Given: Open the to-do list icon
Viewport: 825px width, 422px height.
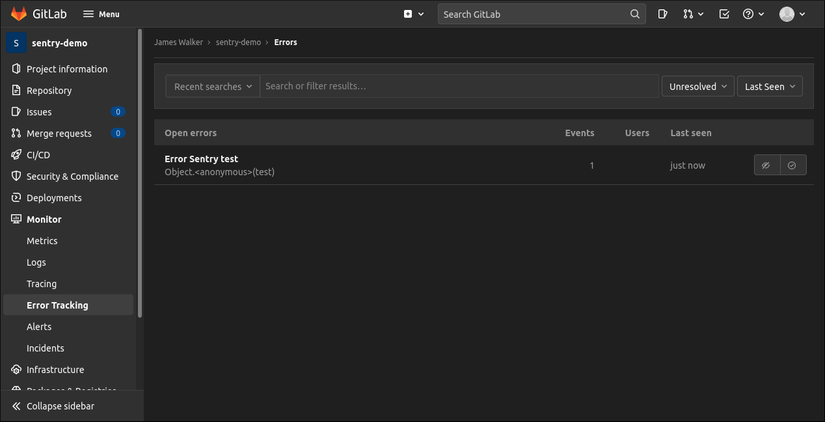Looking at the screenshot, I should click(724, 14).
